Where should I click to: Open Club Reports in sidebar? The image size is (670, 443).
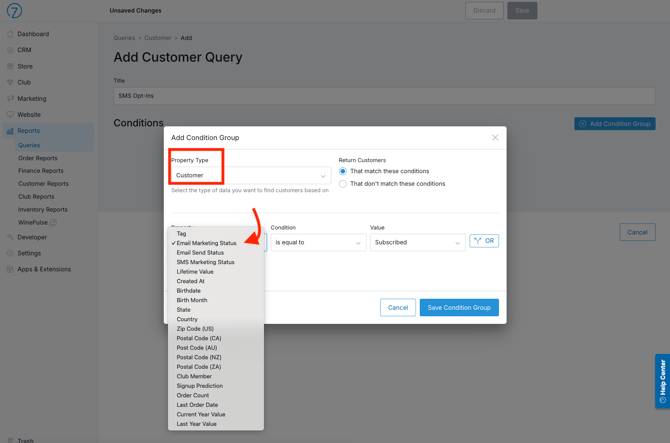click(x=36, y=197)
